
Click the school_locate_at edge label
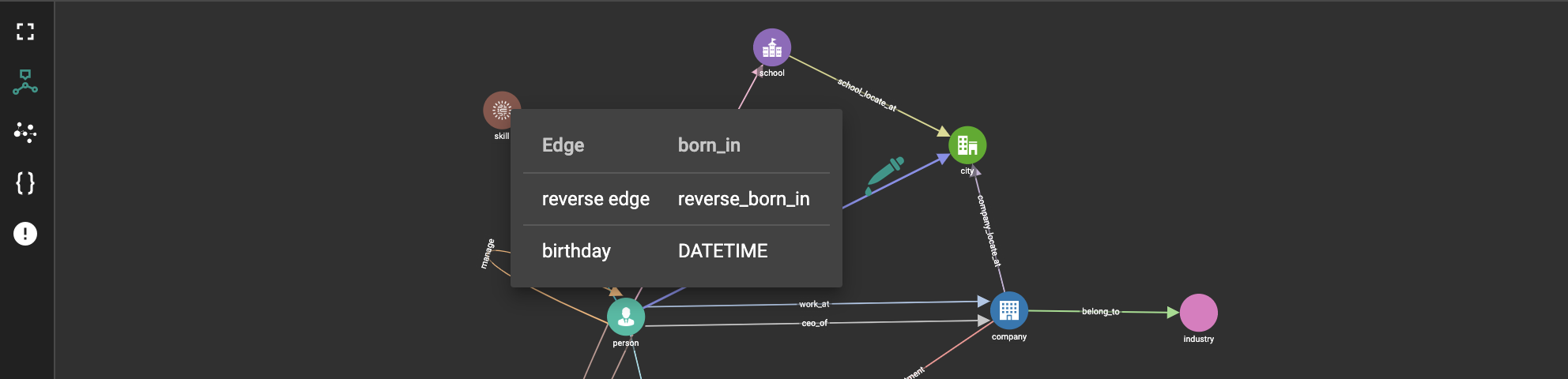(x=867, y=96)
